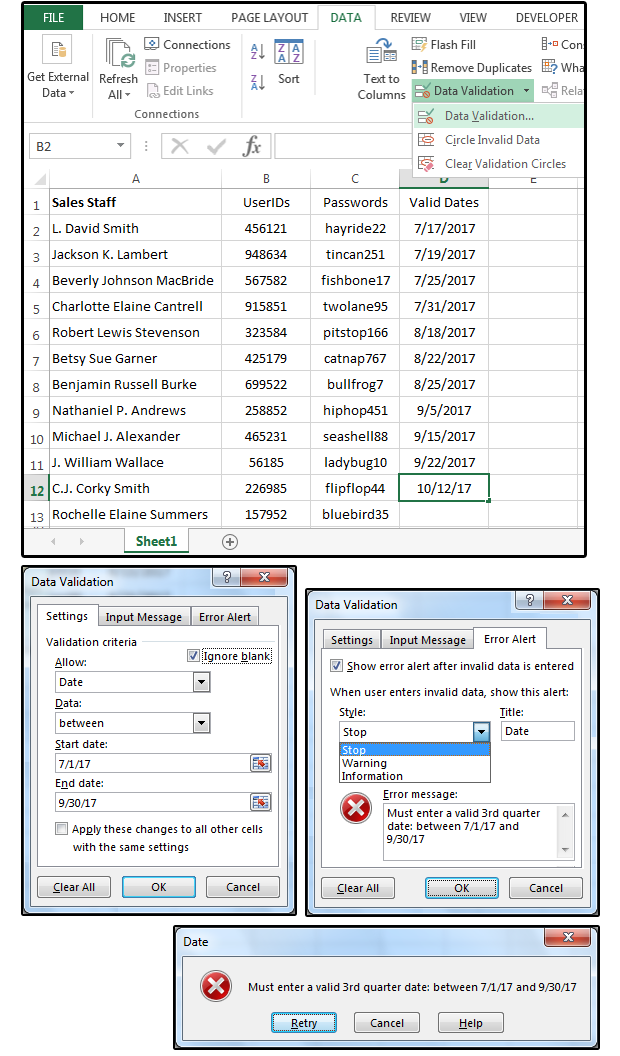The height and width of the screenshot is (1056, 620).
Task: Click column A header
Action: [x=135, y=178]
